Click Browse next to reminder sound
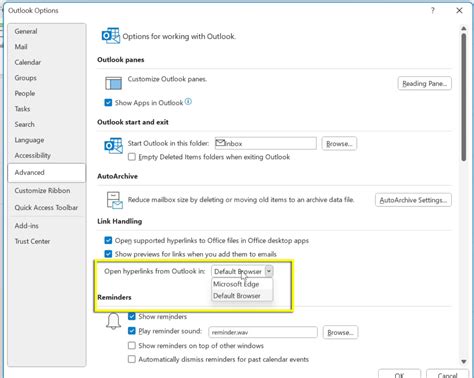474x378 pixels. (340, 332)
